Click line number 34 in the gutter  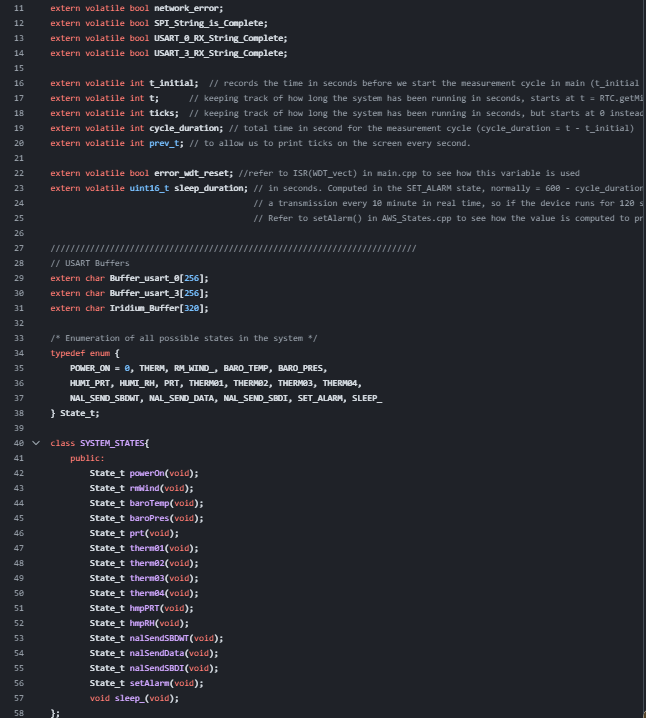click(x=19, y=353)
